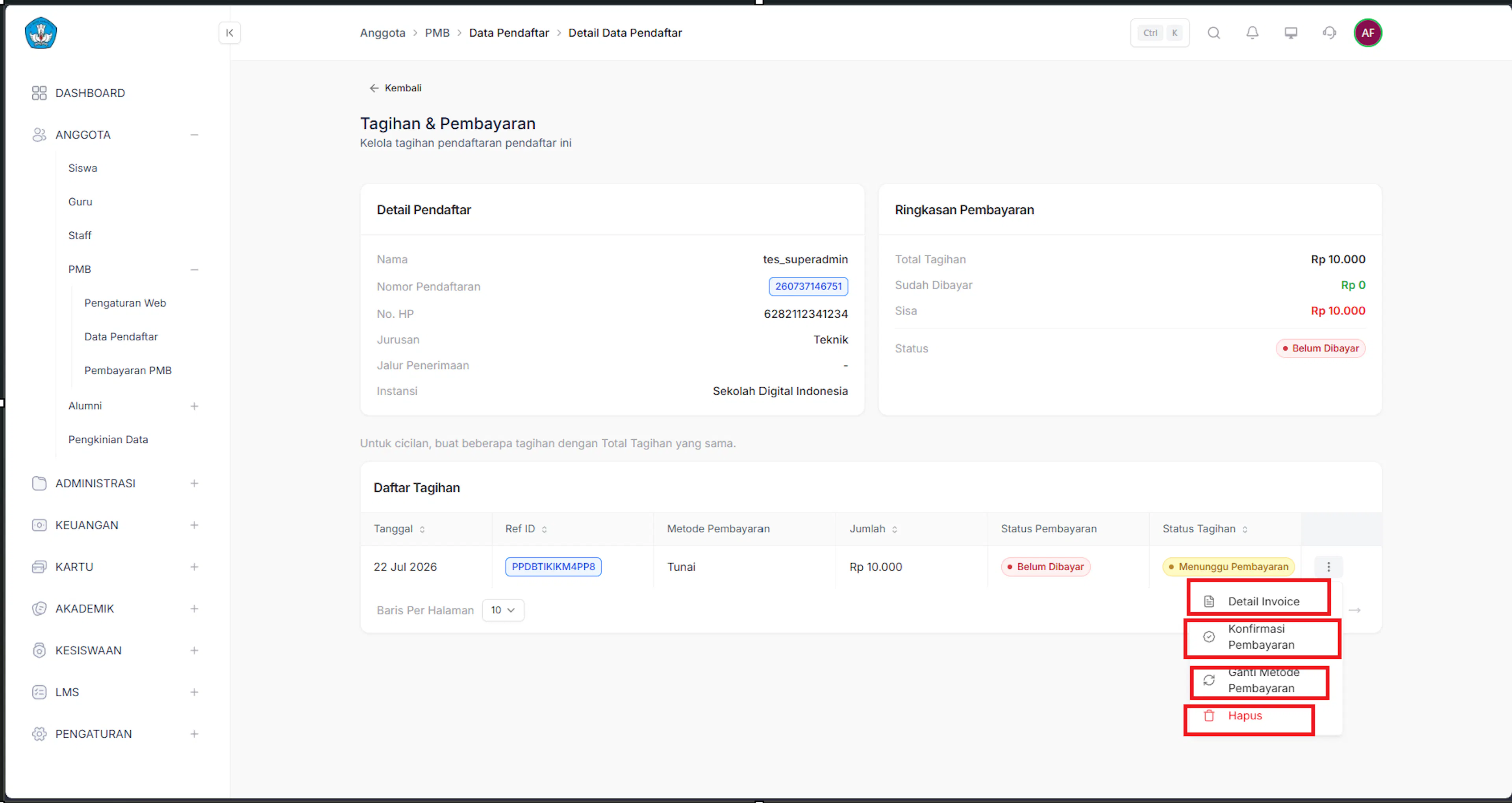Click registration number 260737146751 badge

[808, 286]
